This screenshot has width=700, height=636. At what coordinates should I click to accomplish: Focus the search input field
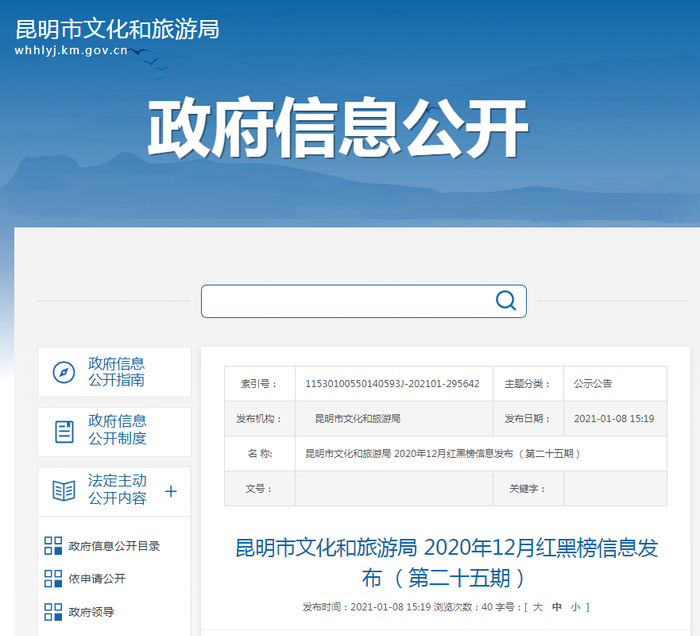click(x=363, y=301)
